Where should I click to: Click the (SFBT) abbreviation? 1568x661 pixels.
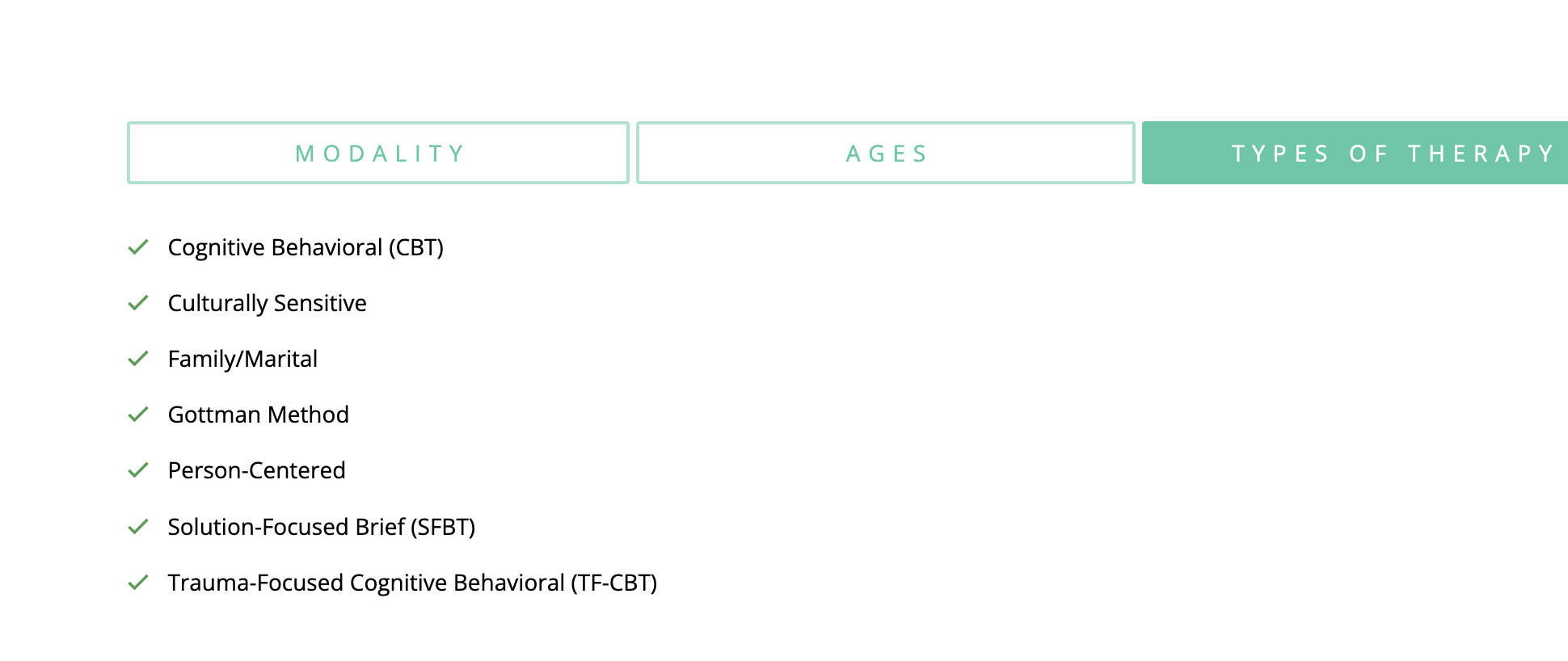coord(443,527)
